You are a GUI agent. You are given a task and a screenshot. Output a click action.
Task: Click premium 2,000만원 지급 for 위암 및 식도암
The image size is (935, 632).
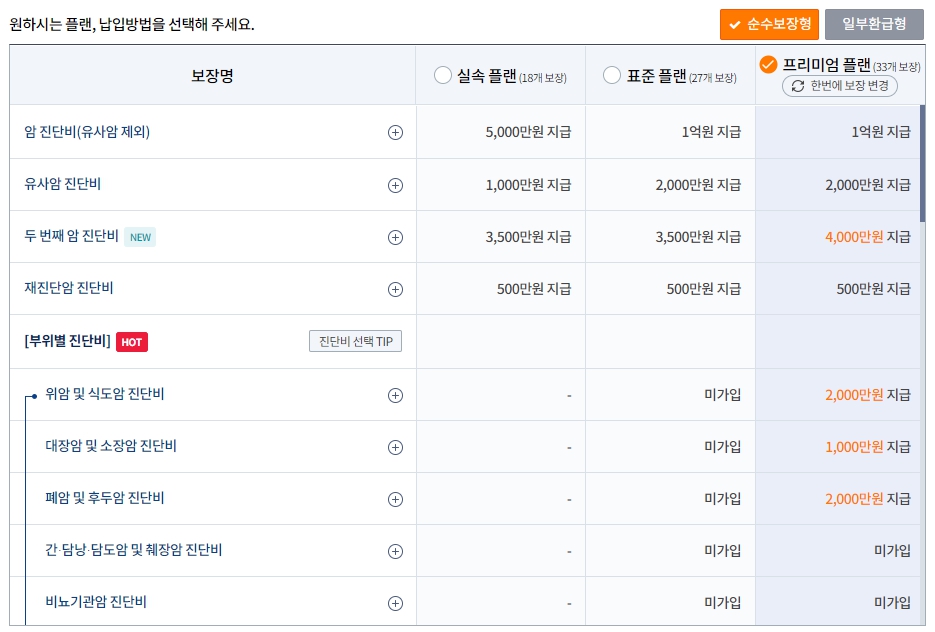point(868,395)
